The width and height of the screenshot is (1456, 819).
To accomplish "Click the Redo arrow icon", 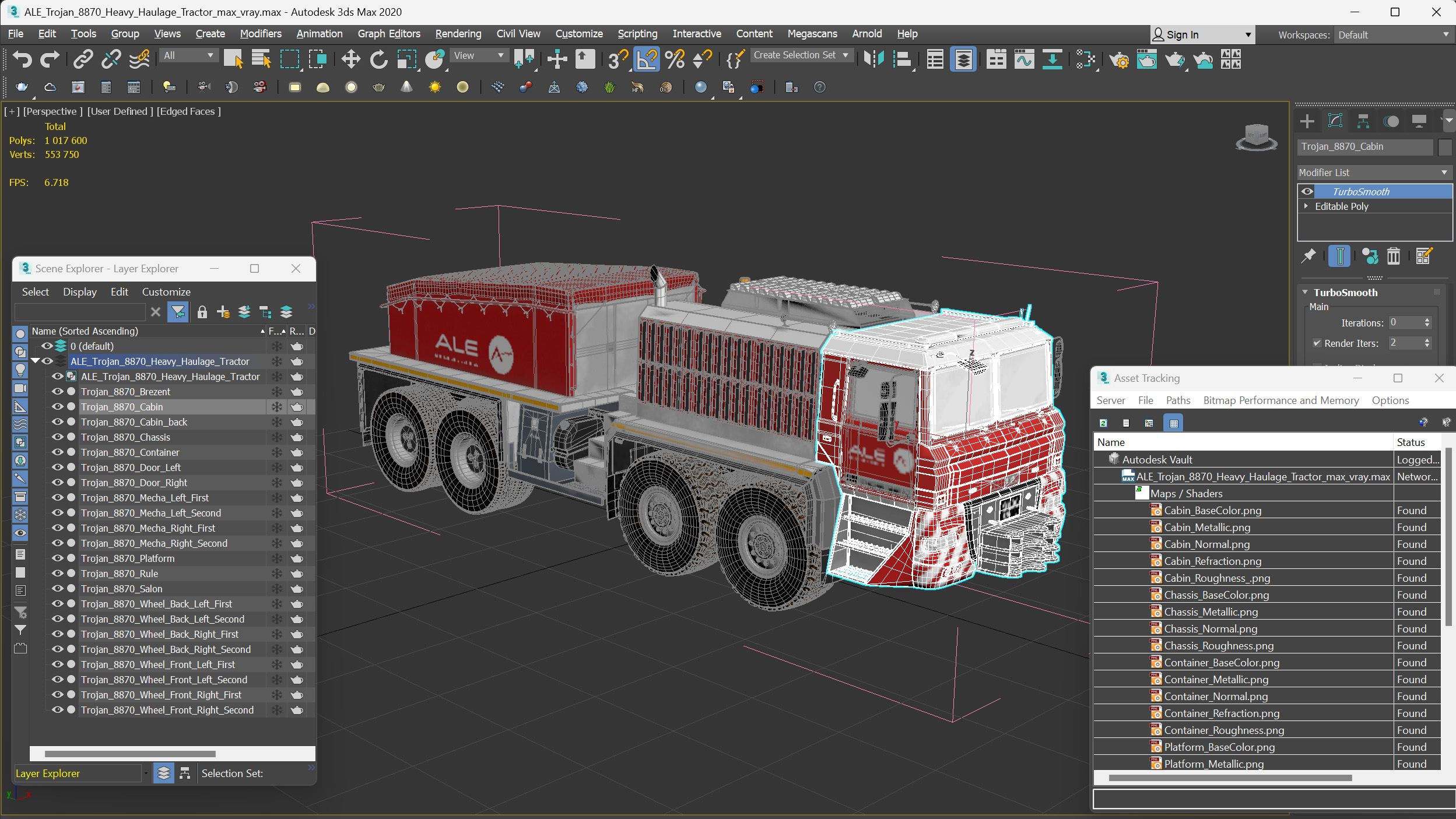I will [50, 59].
